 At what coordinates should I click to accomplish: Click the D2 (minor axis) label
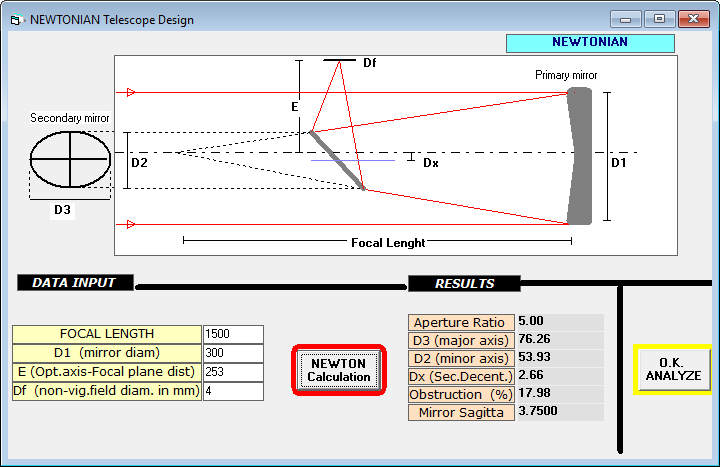click(461, 359)
